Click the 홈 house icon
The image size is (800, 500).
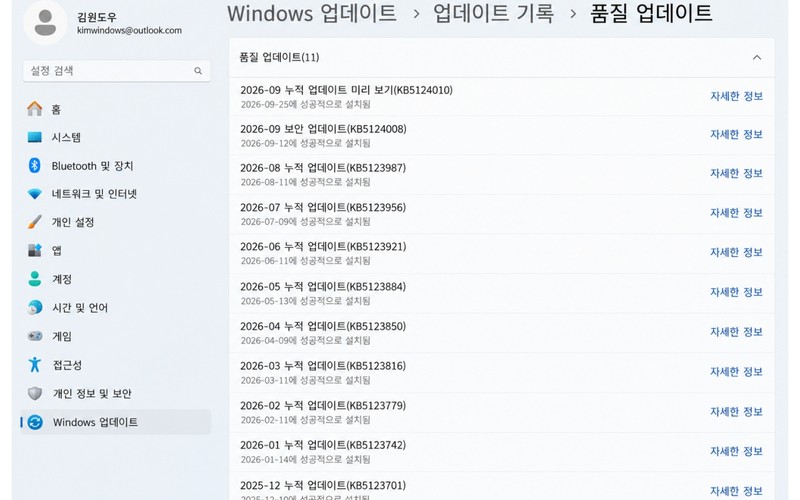click(x=35, y=109)
